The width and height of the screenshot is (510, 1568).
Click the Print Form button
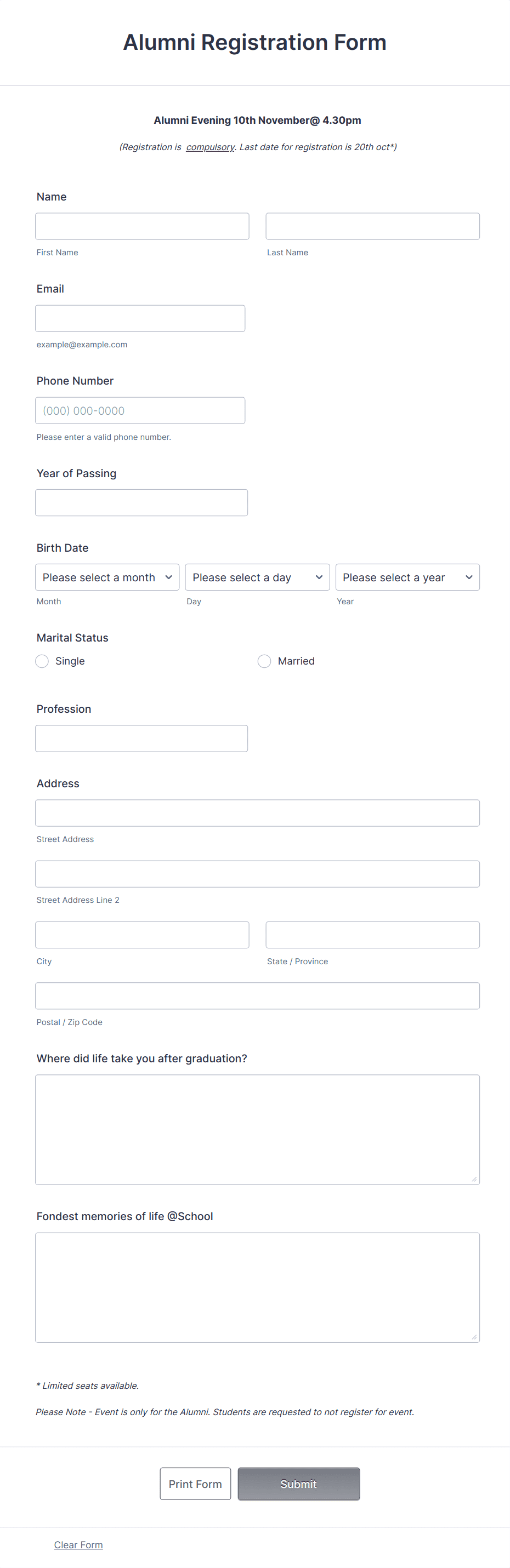pos(195,1484)
